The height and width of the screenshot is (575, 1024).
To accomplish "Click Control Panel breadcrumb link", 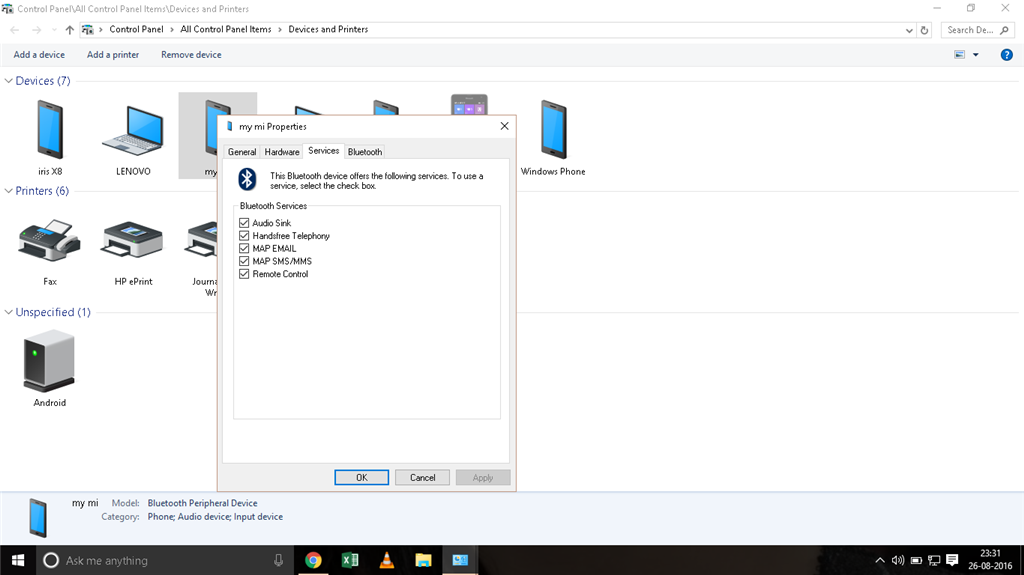I will coord(136,29).
